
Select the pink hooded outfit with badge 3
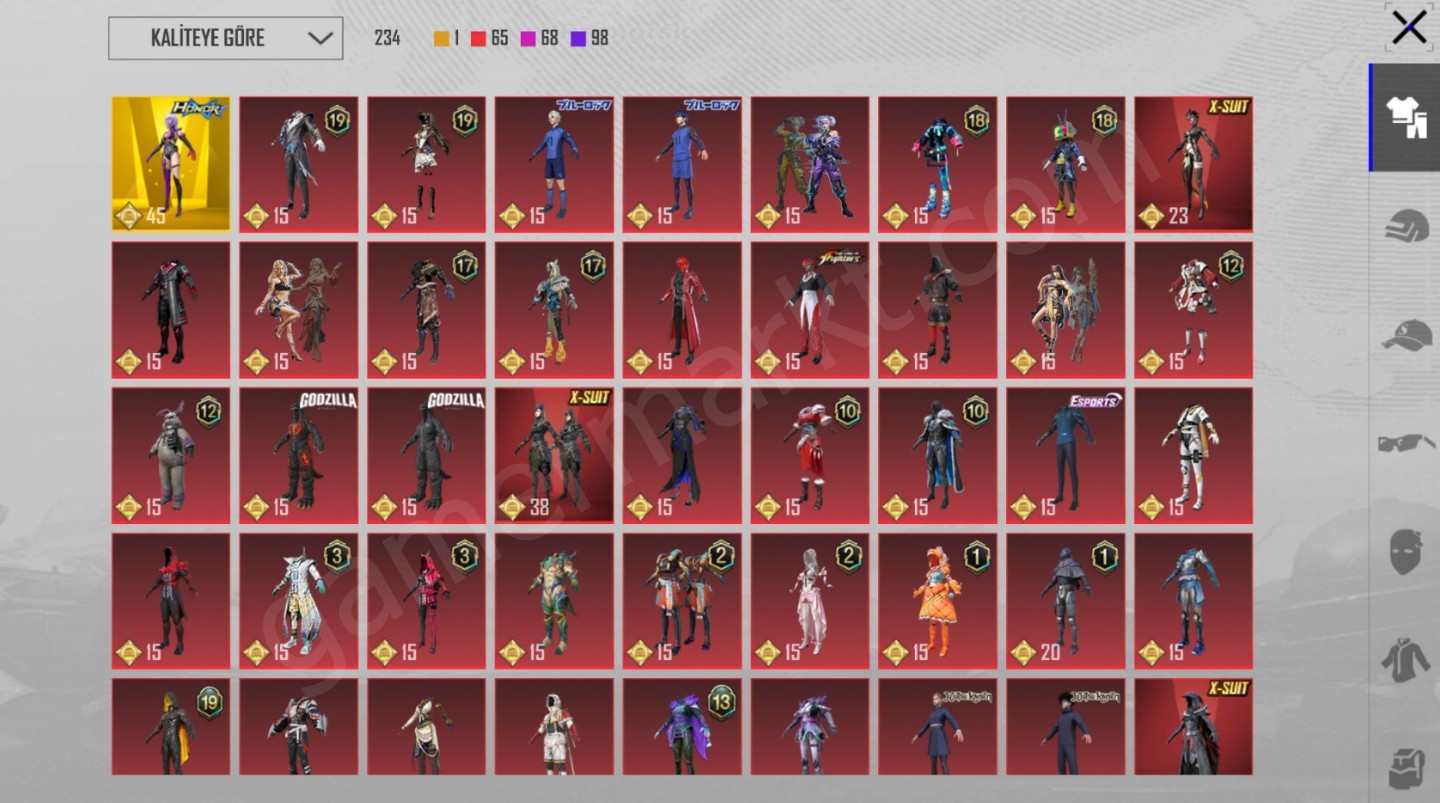427,601
